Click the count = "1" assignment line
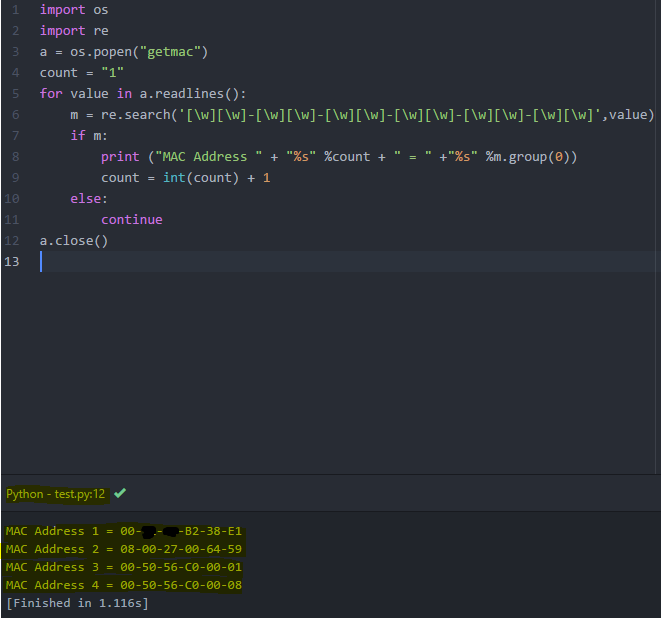 81,73
